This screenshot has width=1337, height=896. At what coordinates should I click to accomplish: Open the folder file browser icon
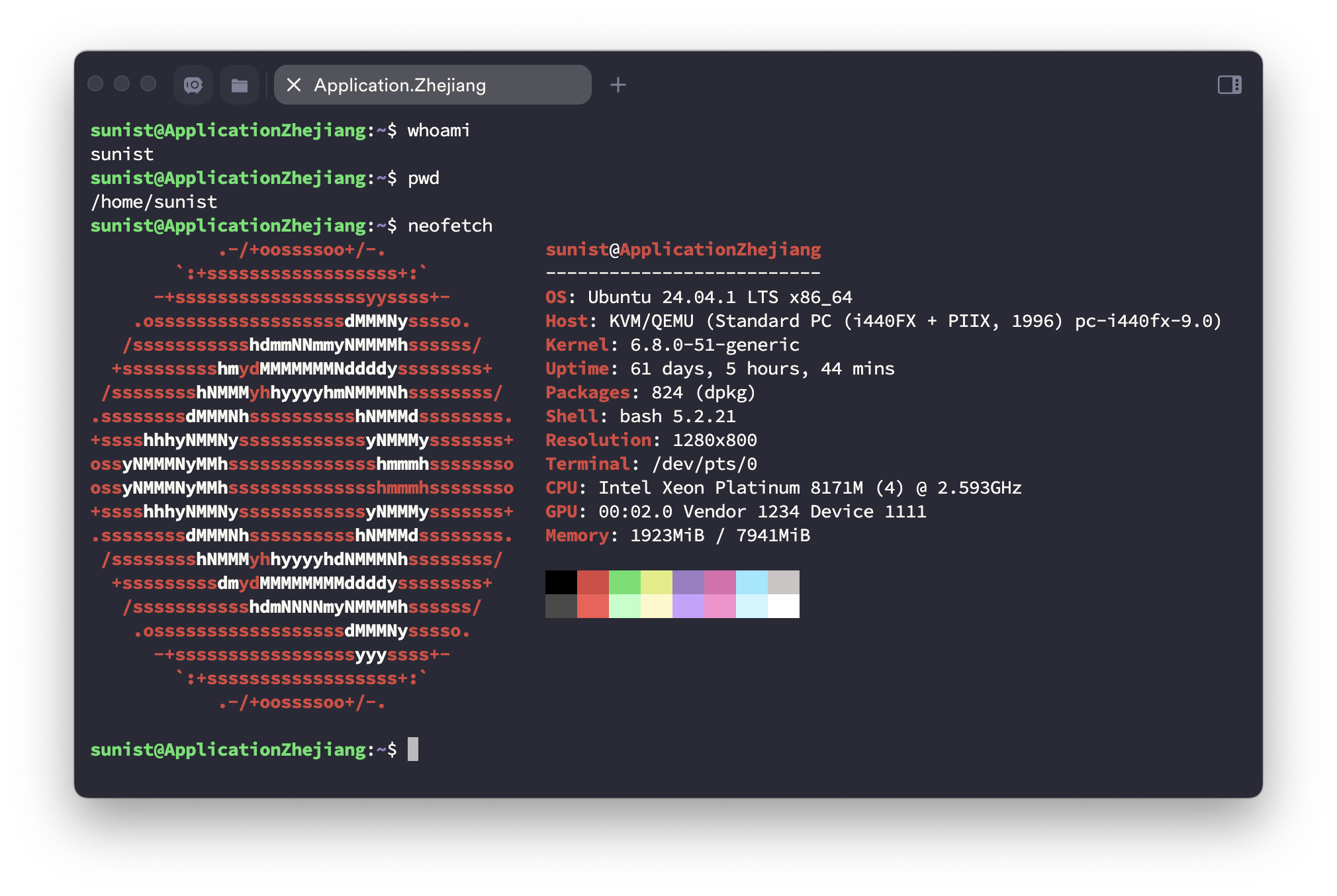click(240, 85)
